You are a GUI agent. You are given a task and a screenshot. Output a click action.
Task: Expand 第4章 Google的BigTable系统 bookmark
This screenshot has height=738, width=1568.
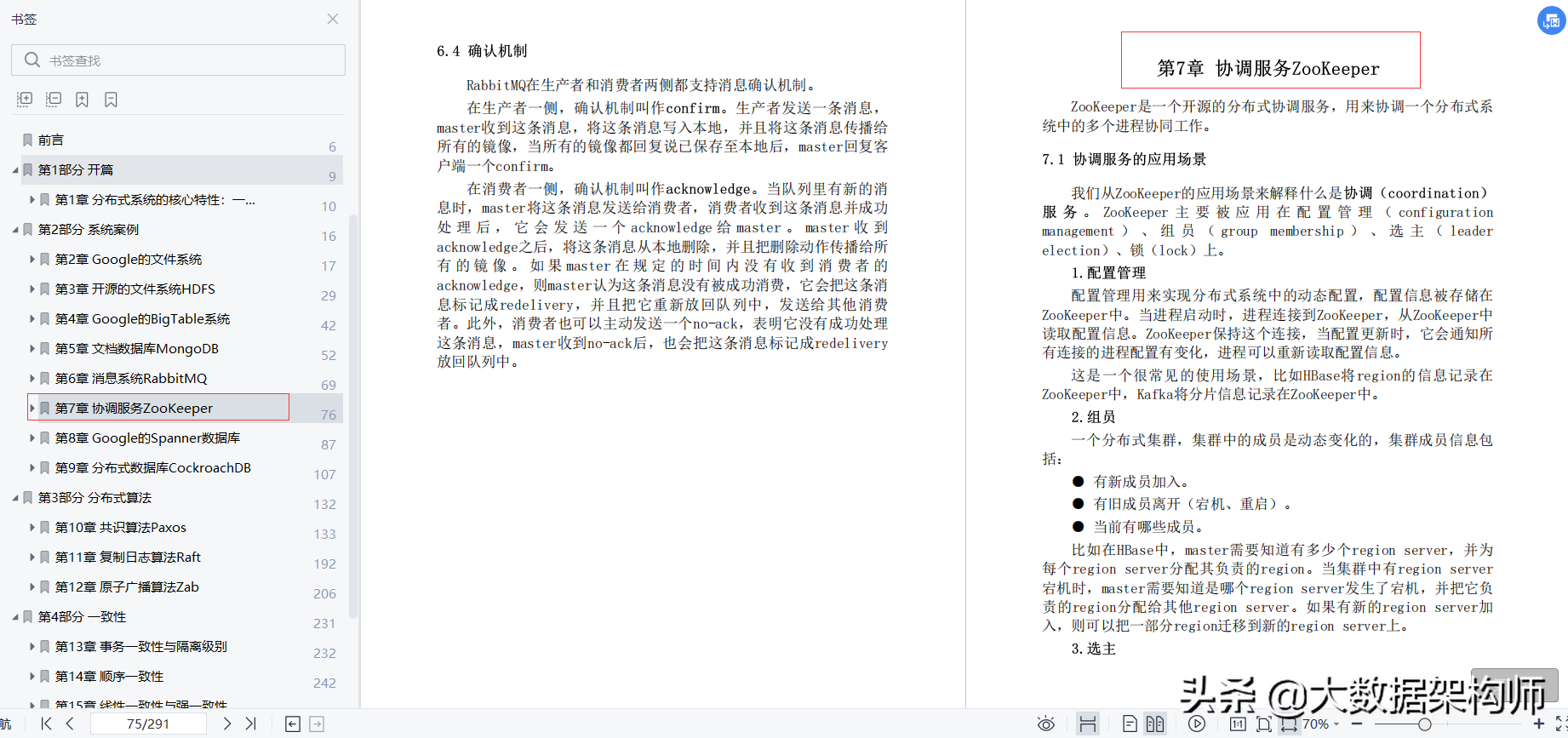click(x=31, y=318)
